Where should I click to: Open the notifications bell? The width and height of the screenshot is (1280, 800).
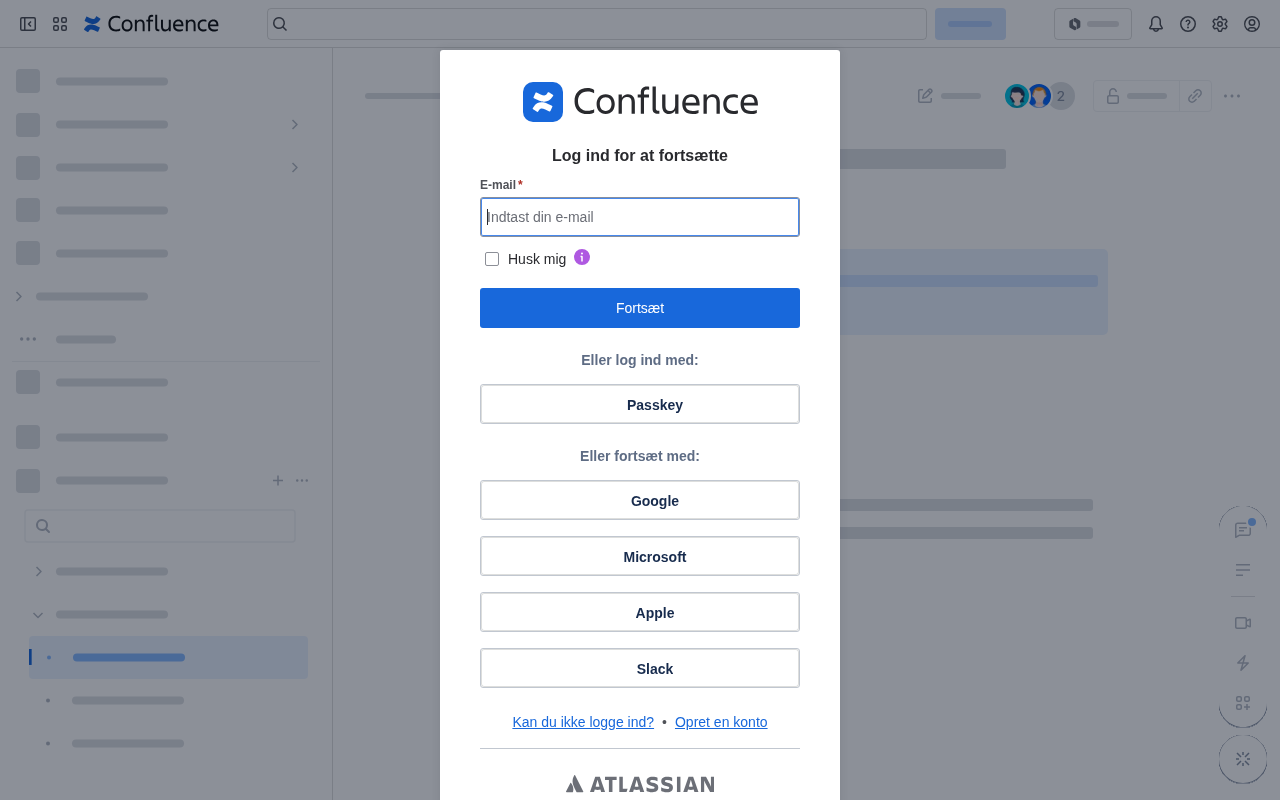(x=1156, y=24)
